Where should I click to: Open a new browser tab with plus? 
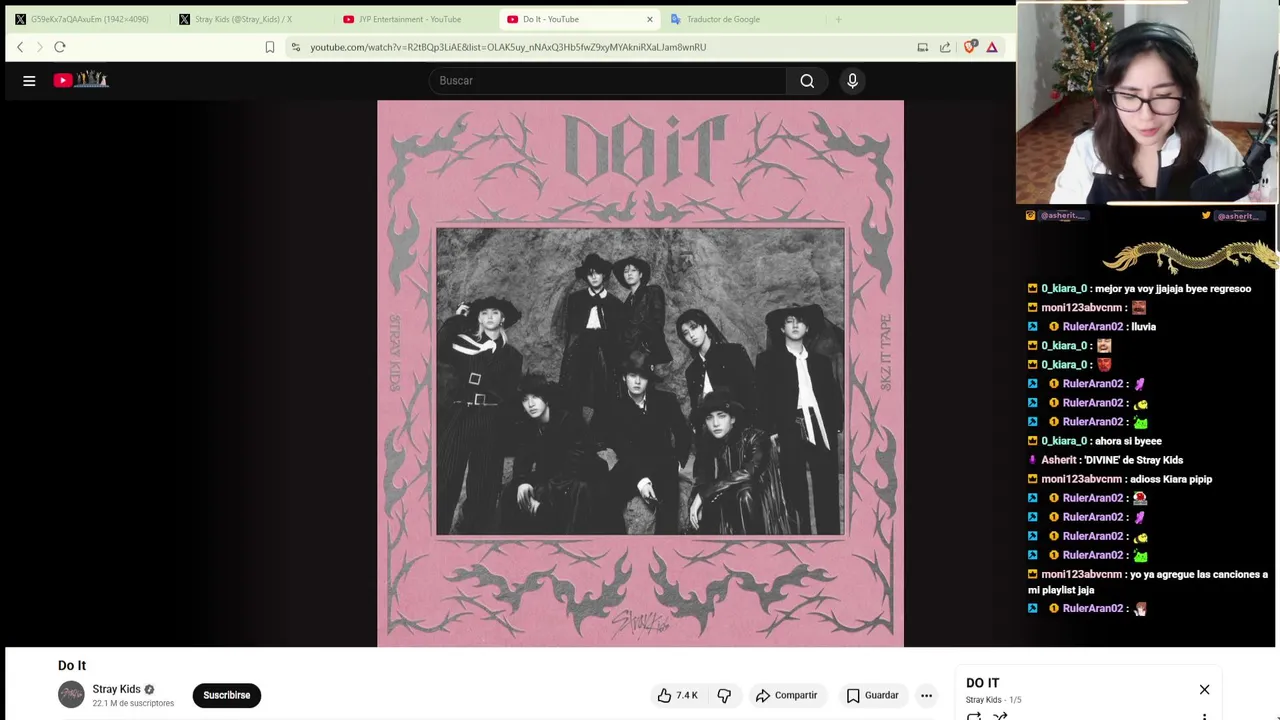click(x=838, y=19)
